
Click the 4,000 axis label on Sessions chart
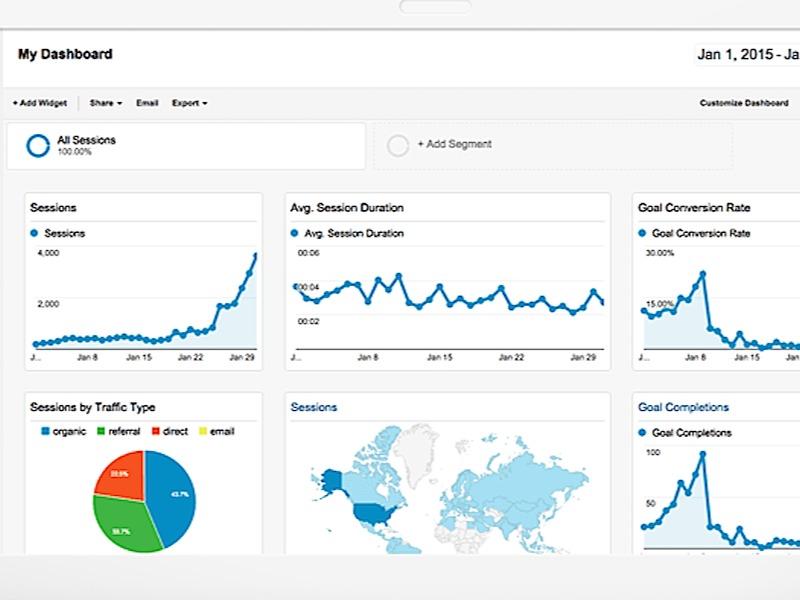[x=48, y=253]
